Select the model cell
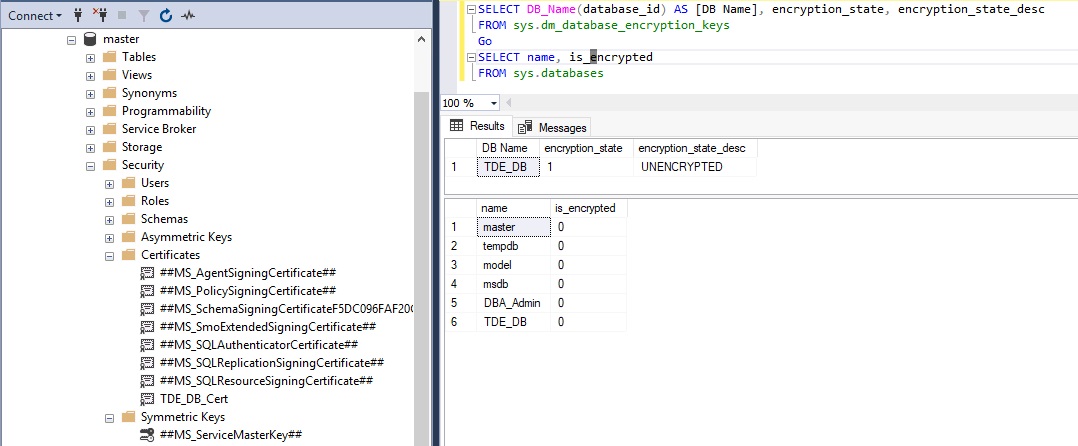The image size is (1078, 446). point(514,265)
